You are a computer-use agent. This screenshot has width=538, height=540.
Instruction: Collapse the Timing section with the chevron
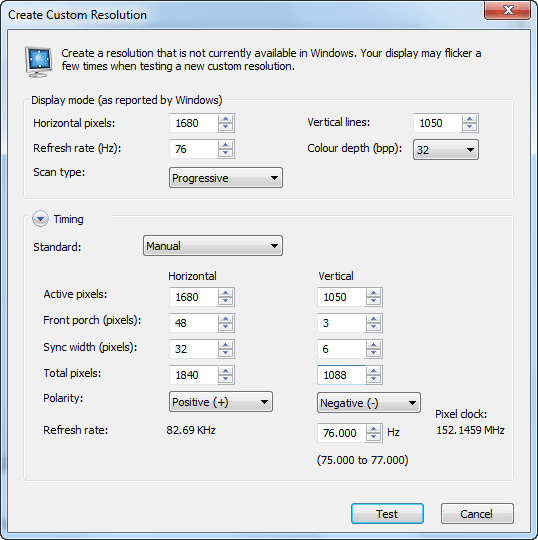40,219
